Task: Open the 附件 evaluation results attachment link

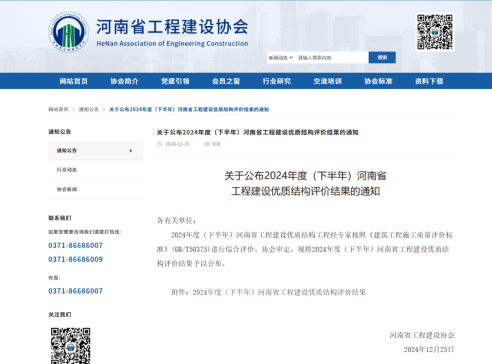Action: pos(268,292)
